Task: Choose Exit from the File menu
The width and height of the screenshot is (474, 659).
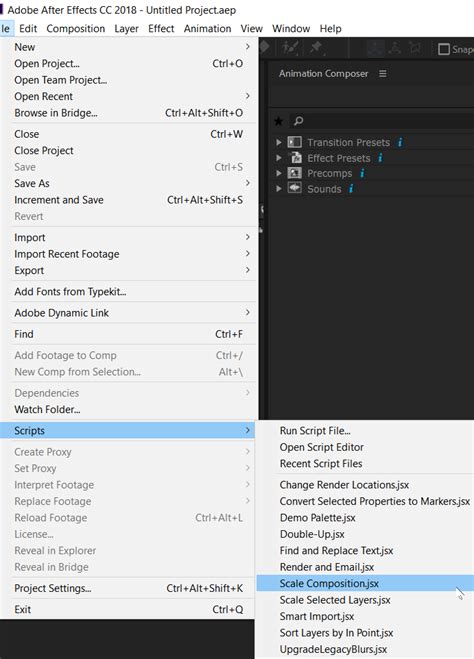Action: (128, 609)
